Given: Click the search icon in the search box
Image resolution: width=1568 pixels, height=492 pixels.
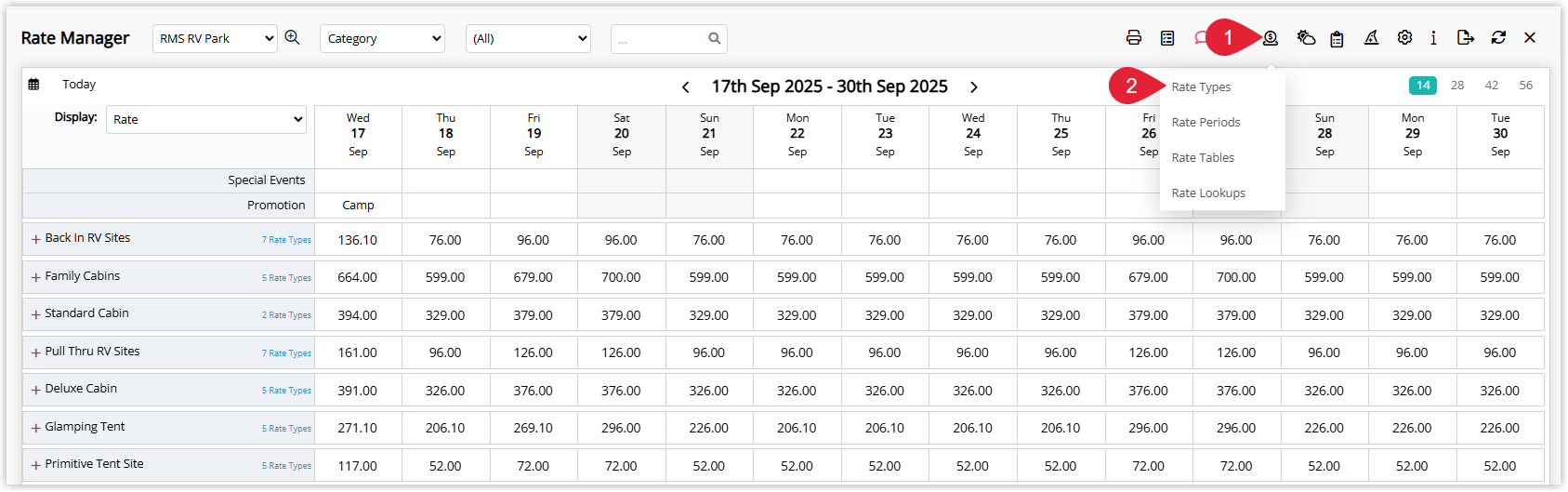Looking at the screenshot, I should (714, 39).
